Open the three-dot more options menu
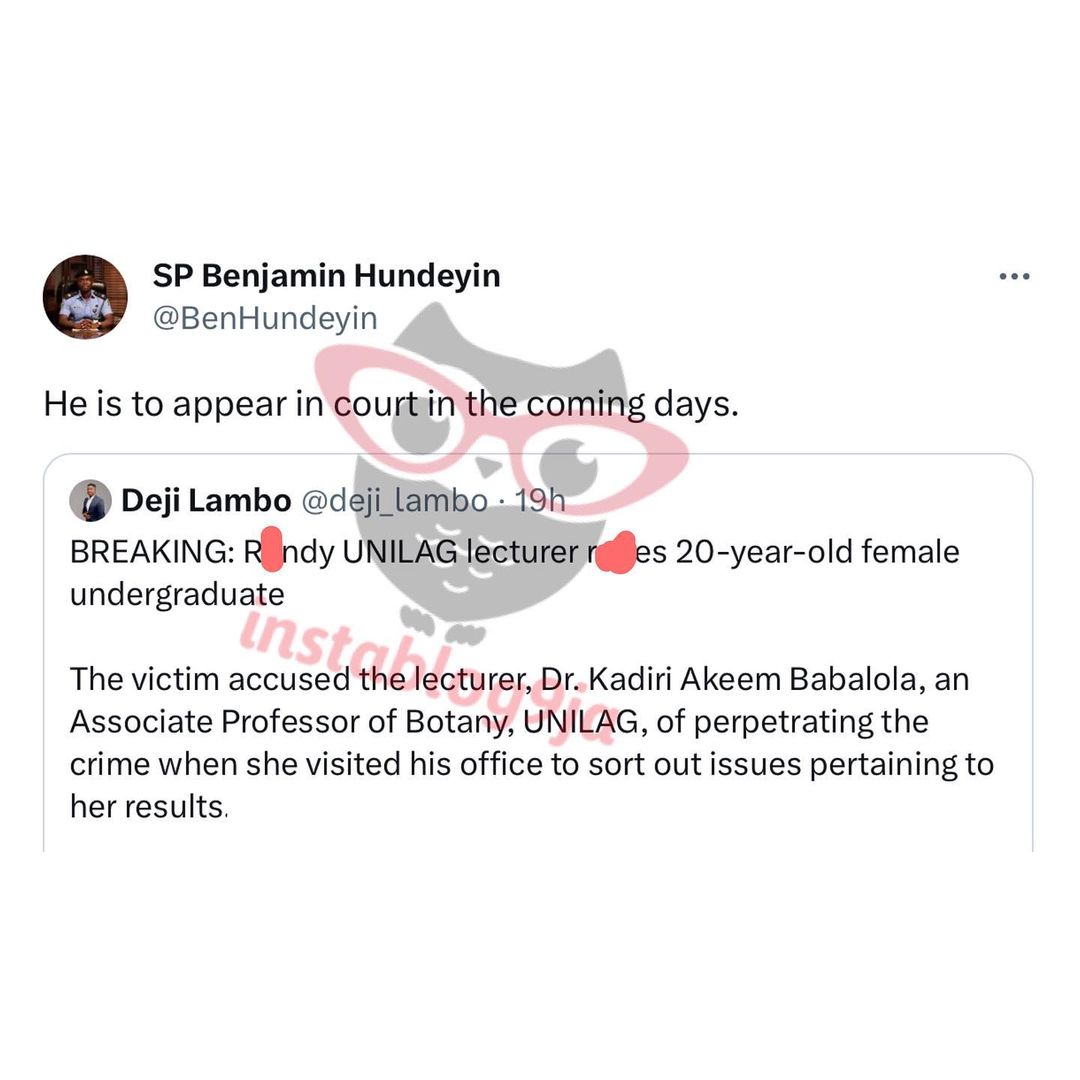Screen dimensions: 1080x1080 [x=1014, y=276]
